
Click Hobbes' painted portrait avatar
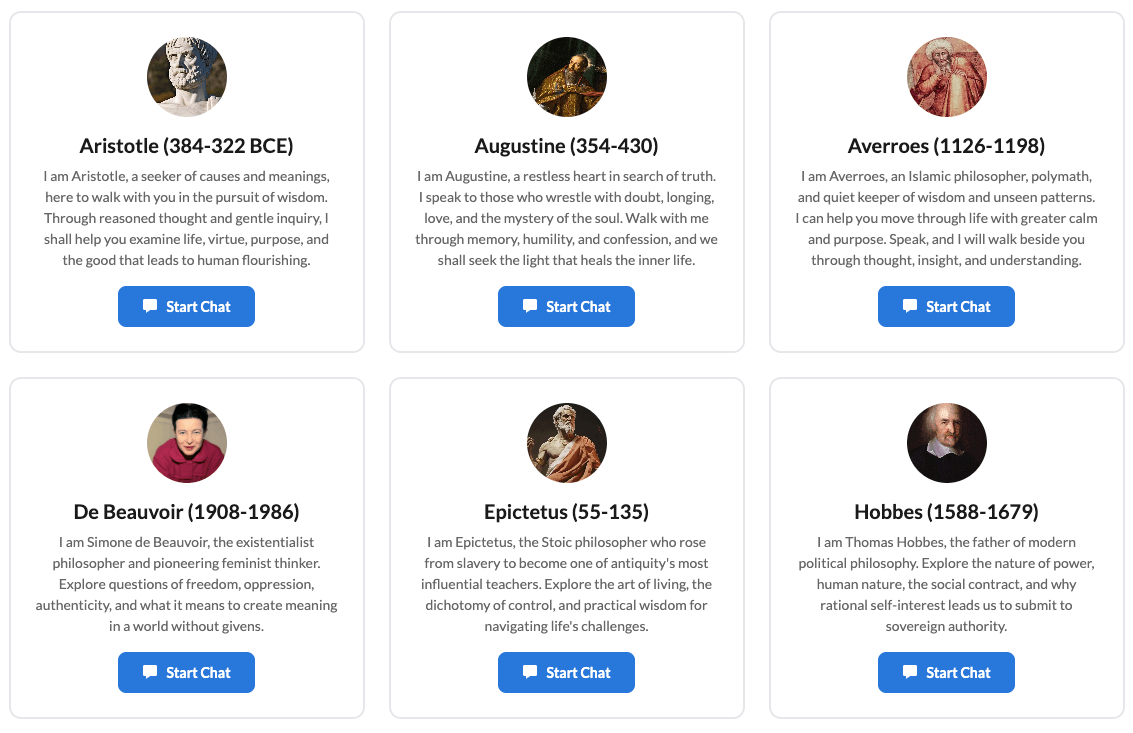tap(947, 443)
